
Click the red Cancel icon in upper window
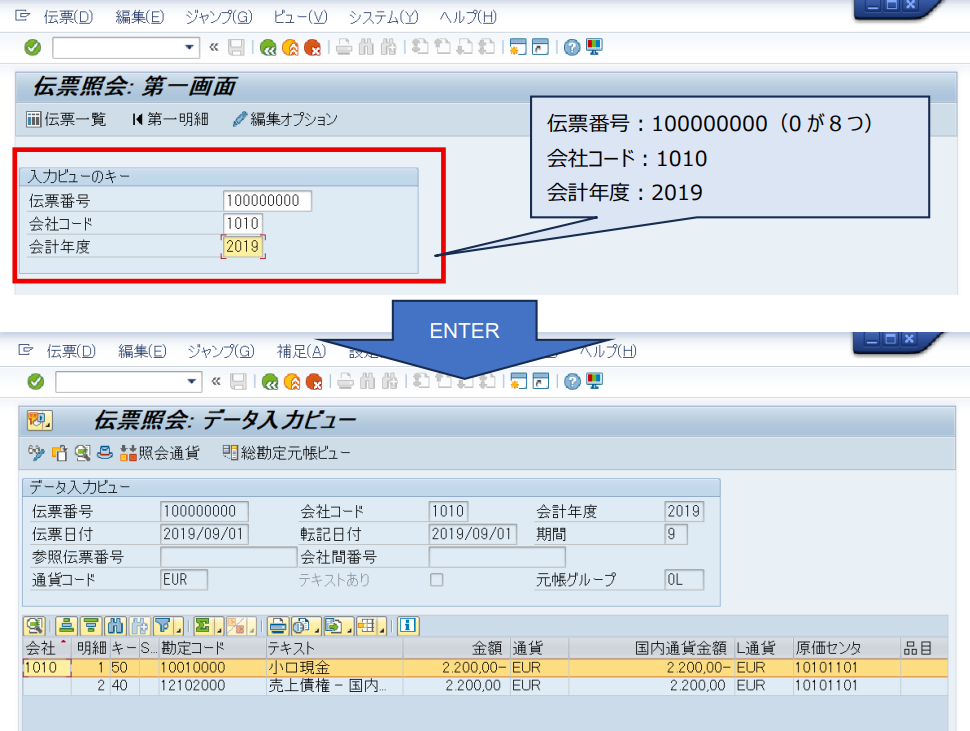pos(312,47)
